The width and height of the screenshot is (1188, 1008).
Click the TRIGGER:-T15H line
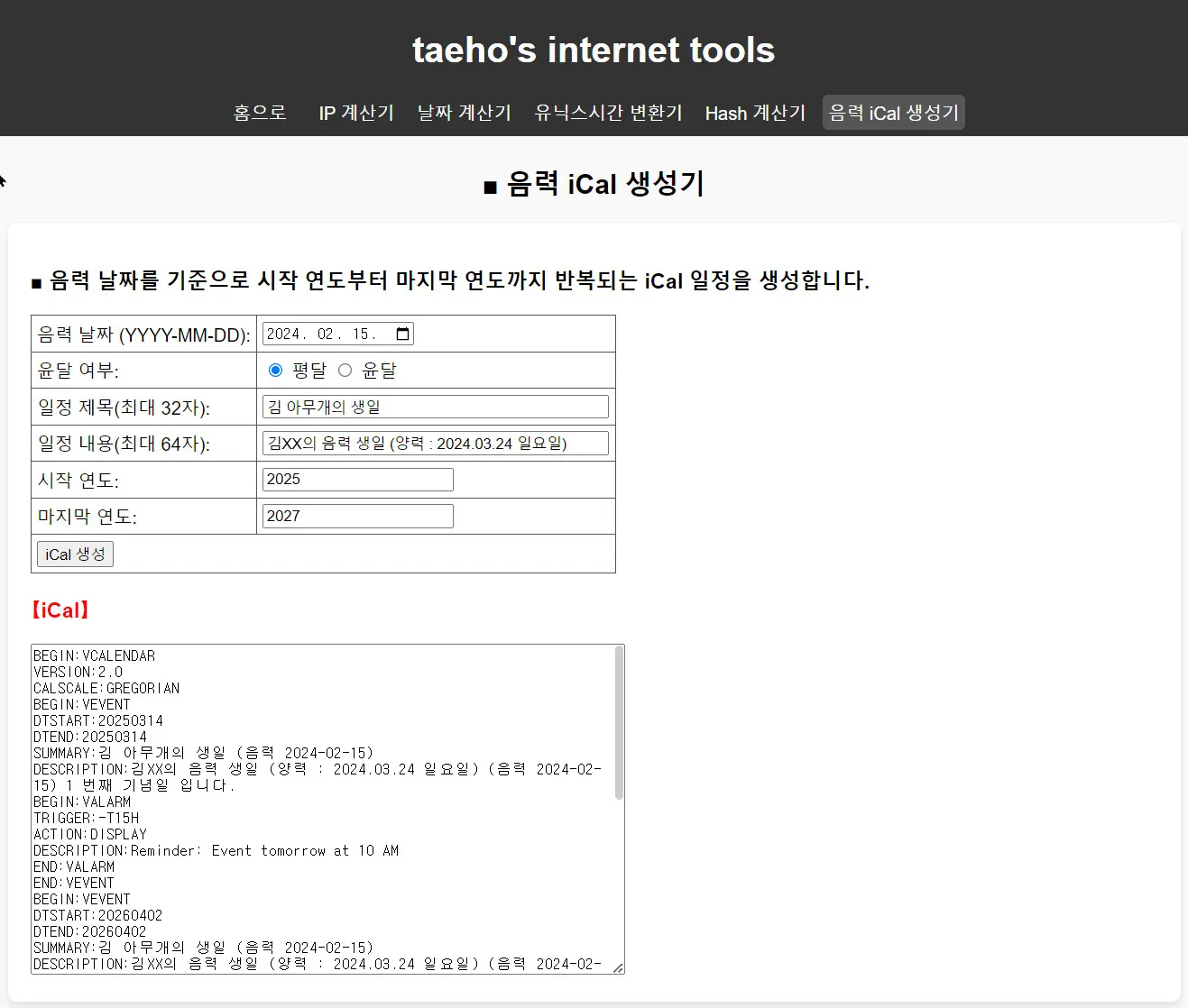coord(87,818)
